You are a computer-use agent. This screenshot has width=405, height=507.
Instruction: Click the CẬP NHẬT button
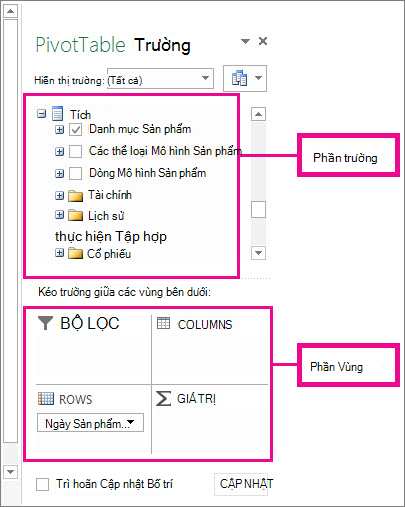click(246, 484)
